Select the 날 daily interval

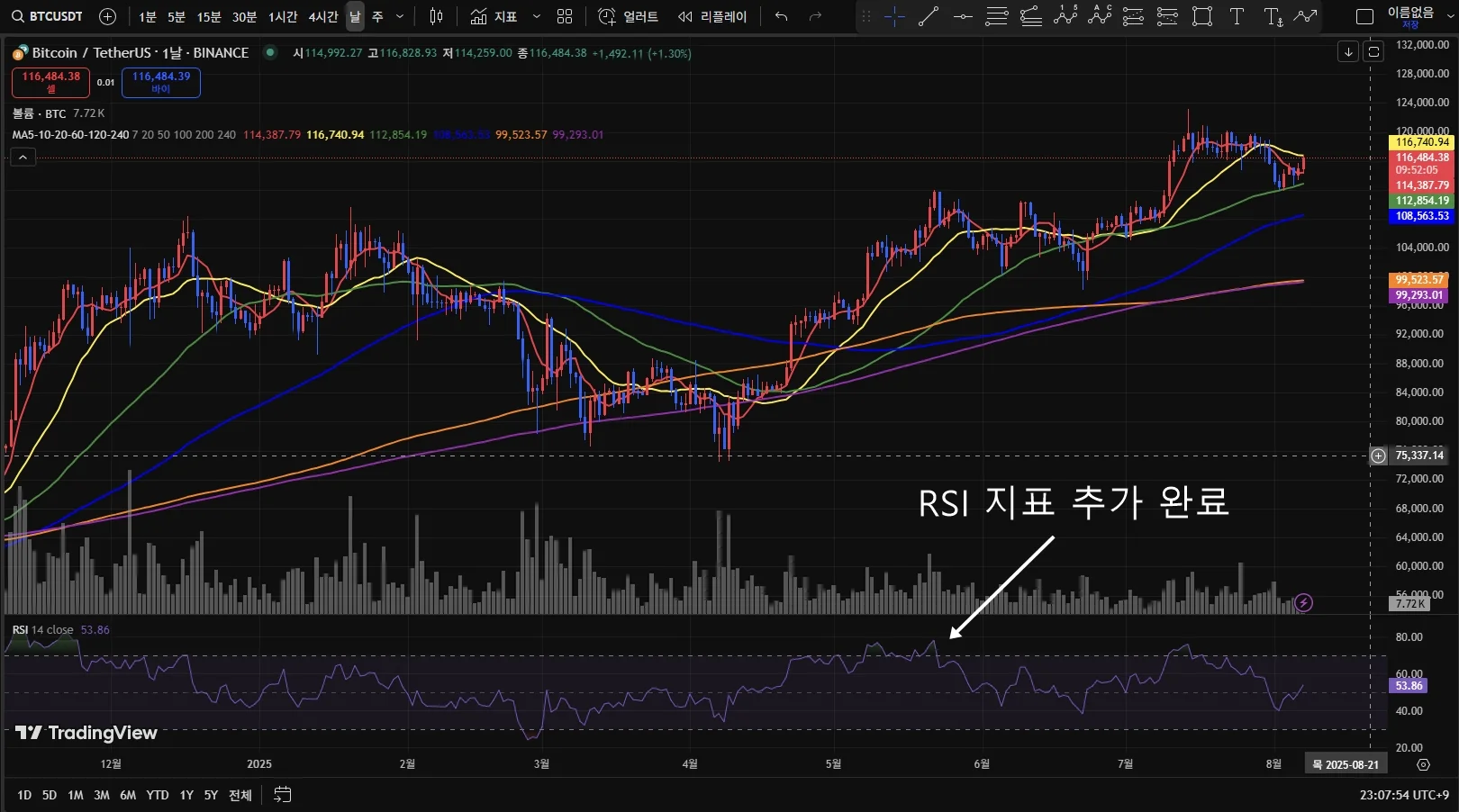point(355,17)
